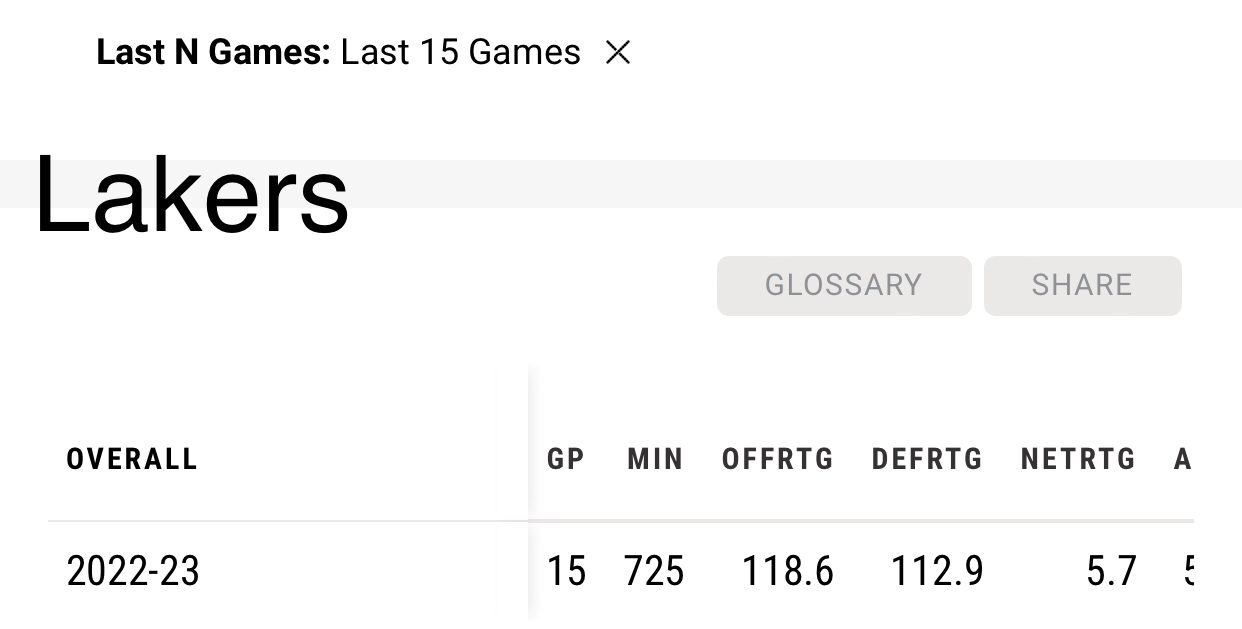Open the Glossary
Viewport: 1242px width, 629px height.
[843, 285]
